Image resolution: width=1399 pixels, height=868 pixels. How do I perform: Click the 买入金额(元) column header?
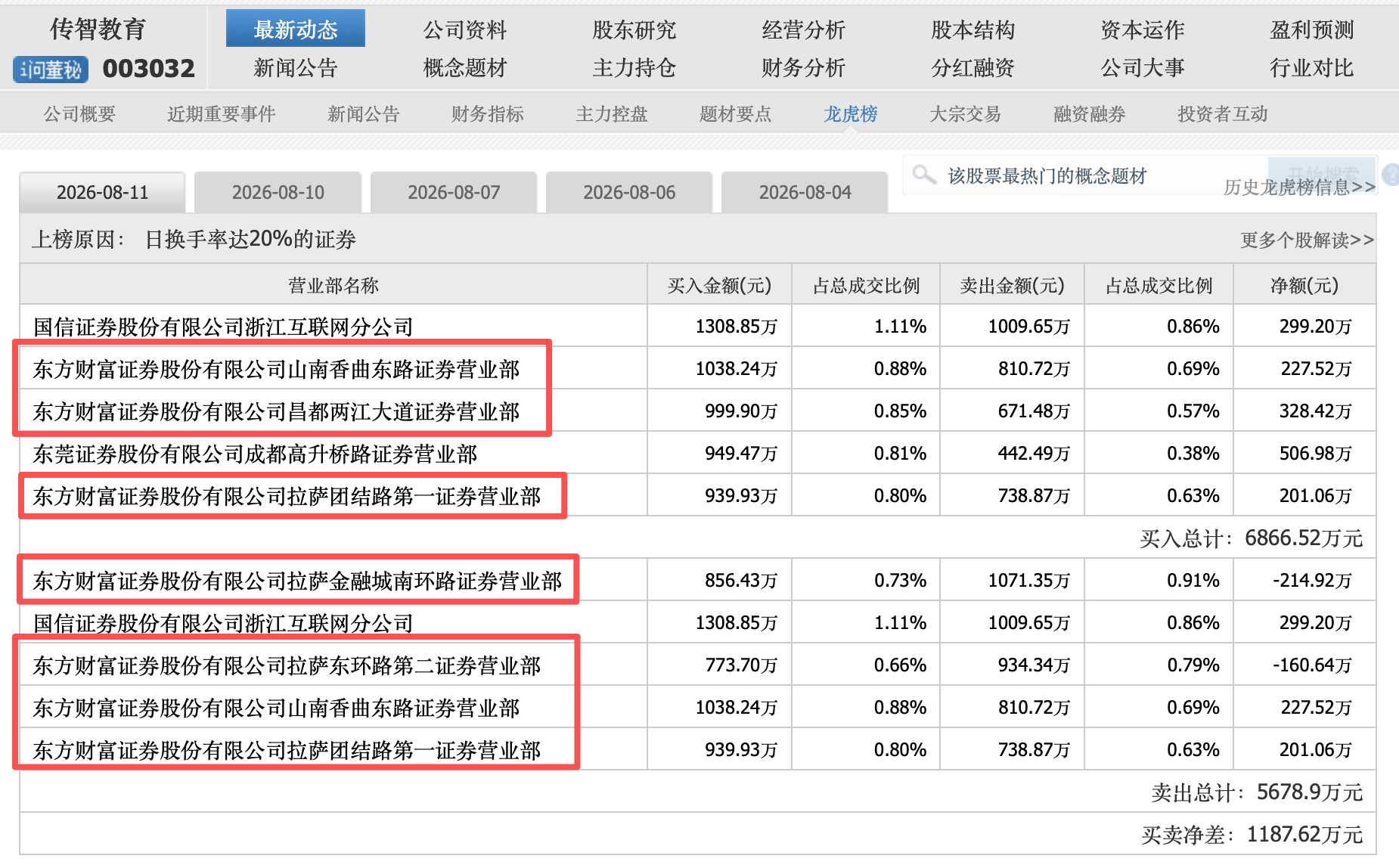tap(719, 285)
